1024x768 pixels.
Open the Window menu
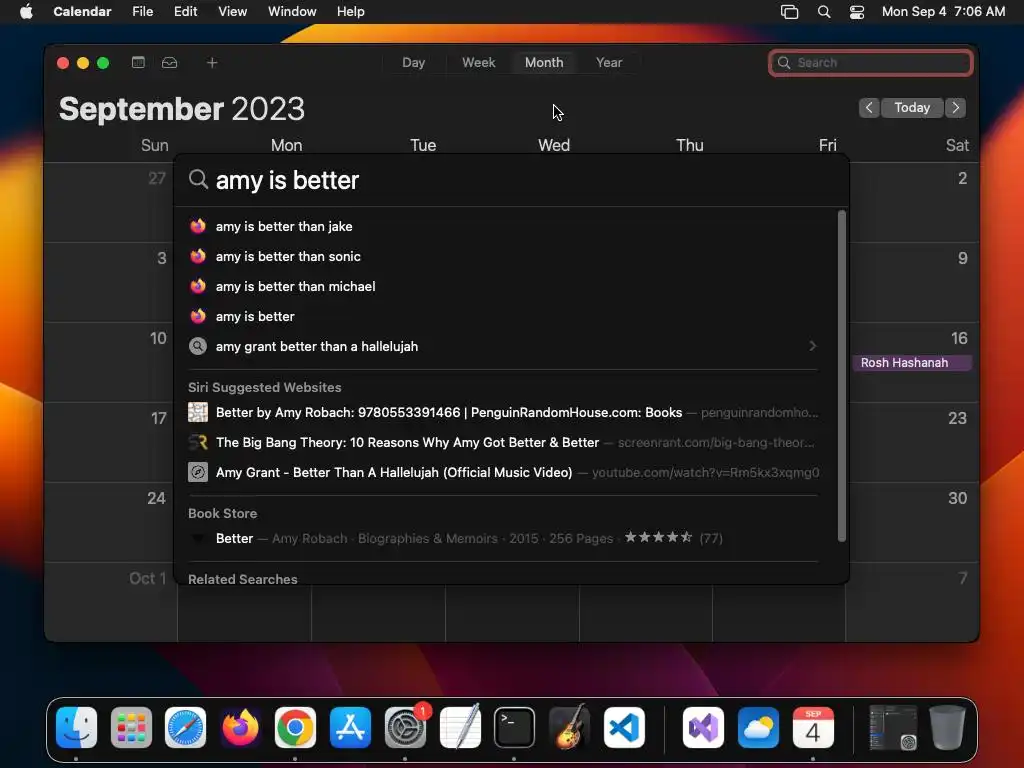[x=292, y=11]
